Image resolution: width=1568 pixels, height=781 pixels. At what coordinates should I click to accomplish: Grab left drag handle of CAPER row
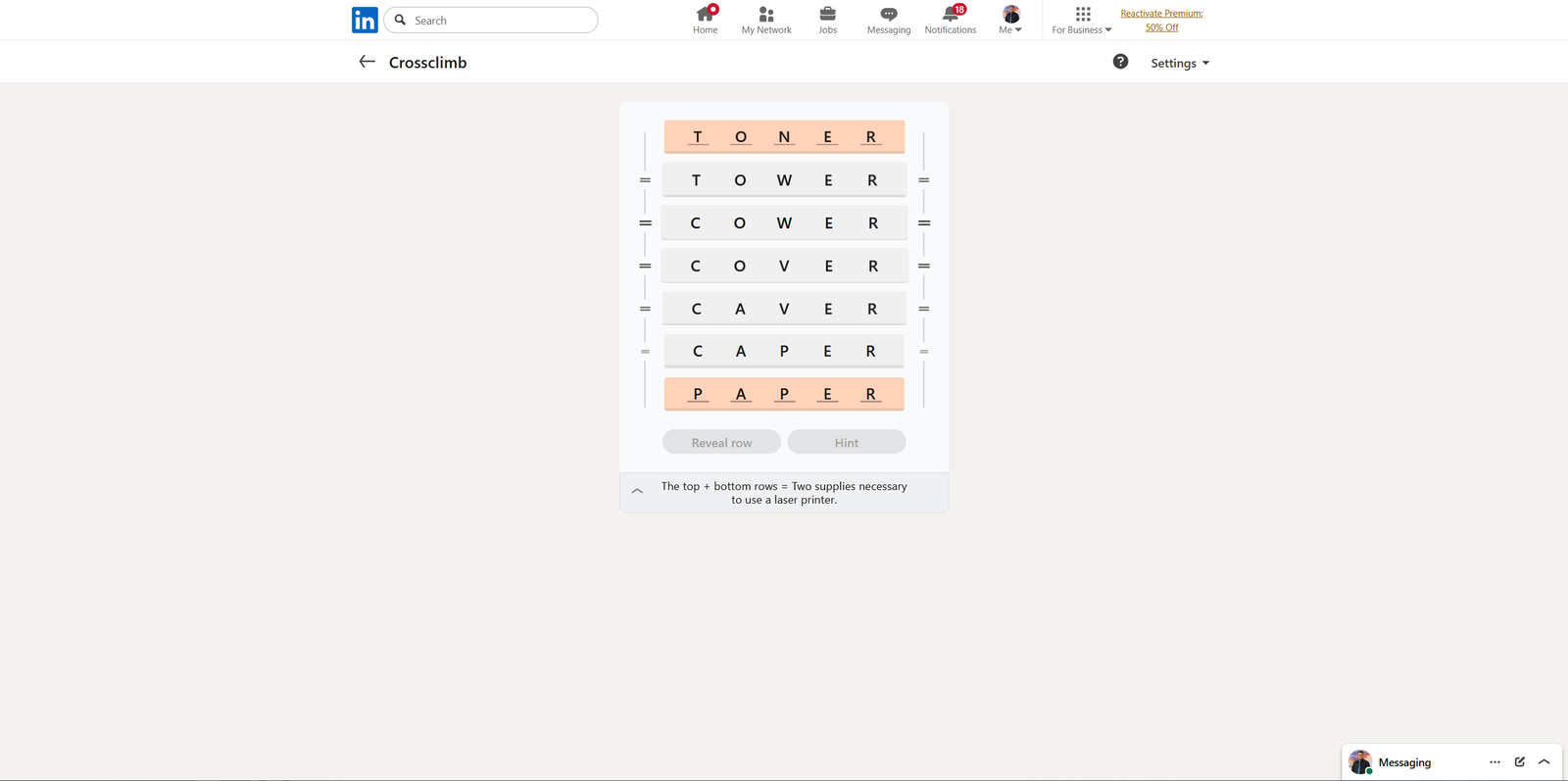645,351
